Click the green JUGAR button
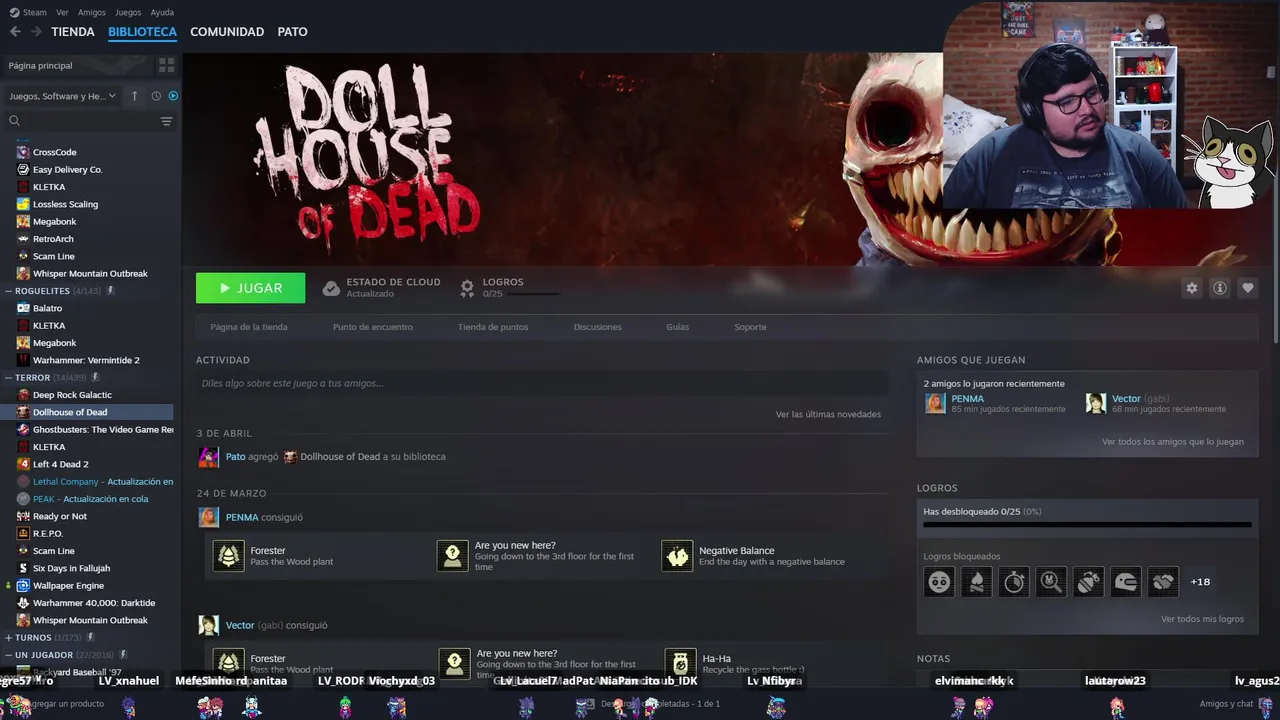This screenshot has width=1280, height=720. (251, 288)
